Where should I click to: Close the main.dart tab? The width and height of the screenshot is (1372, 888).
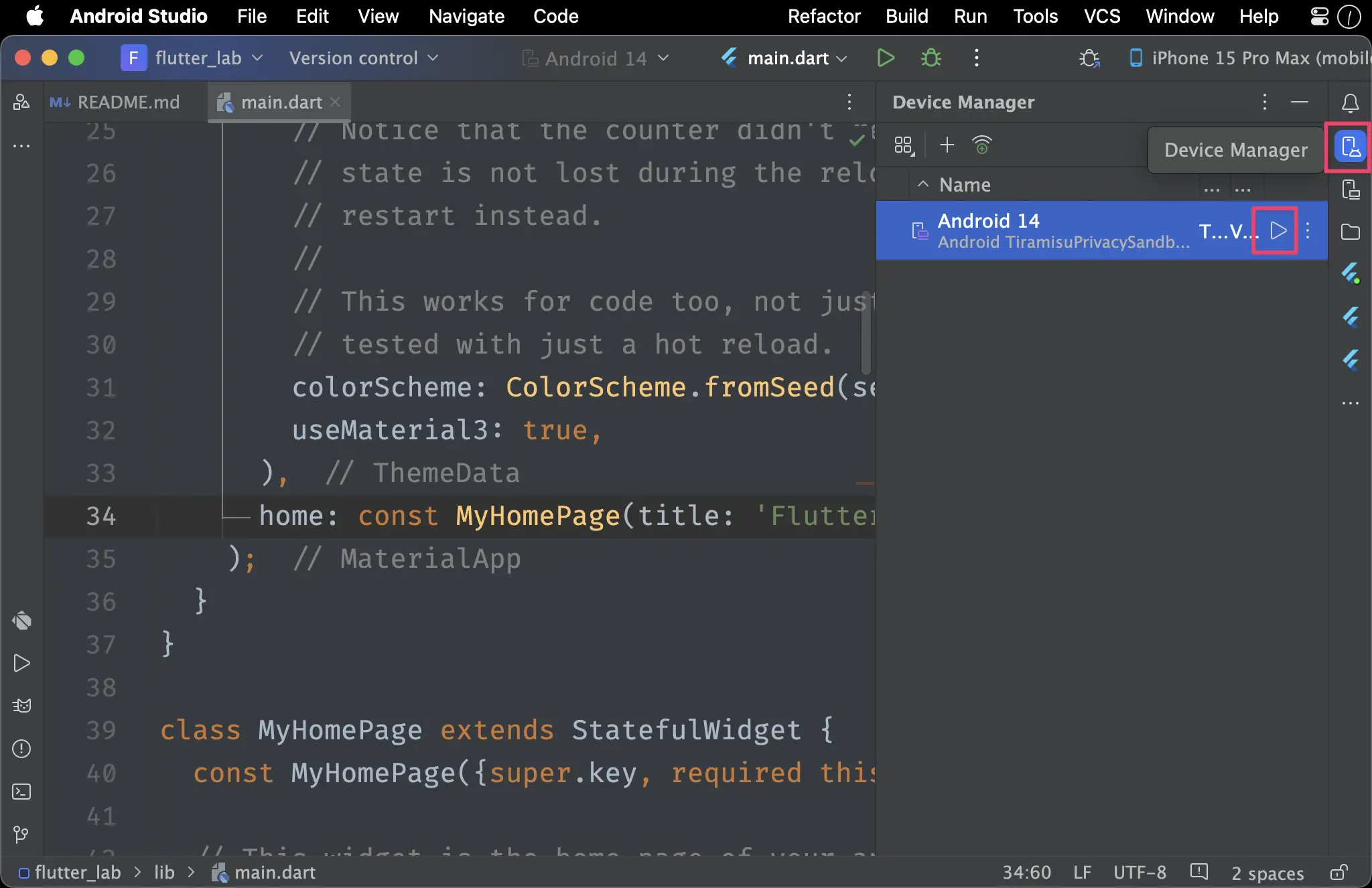[336, 102]
